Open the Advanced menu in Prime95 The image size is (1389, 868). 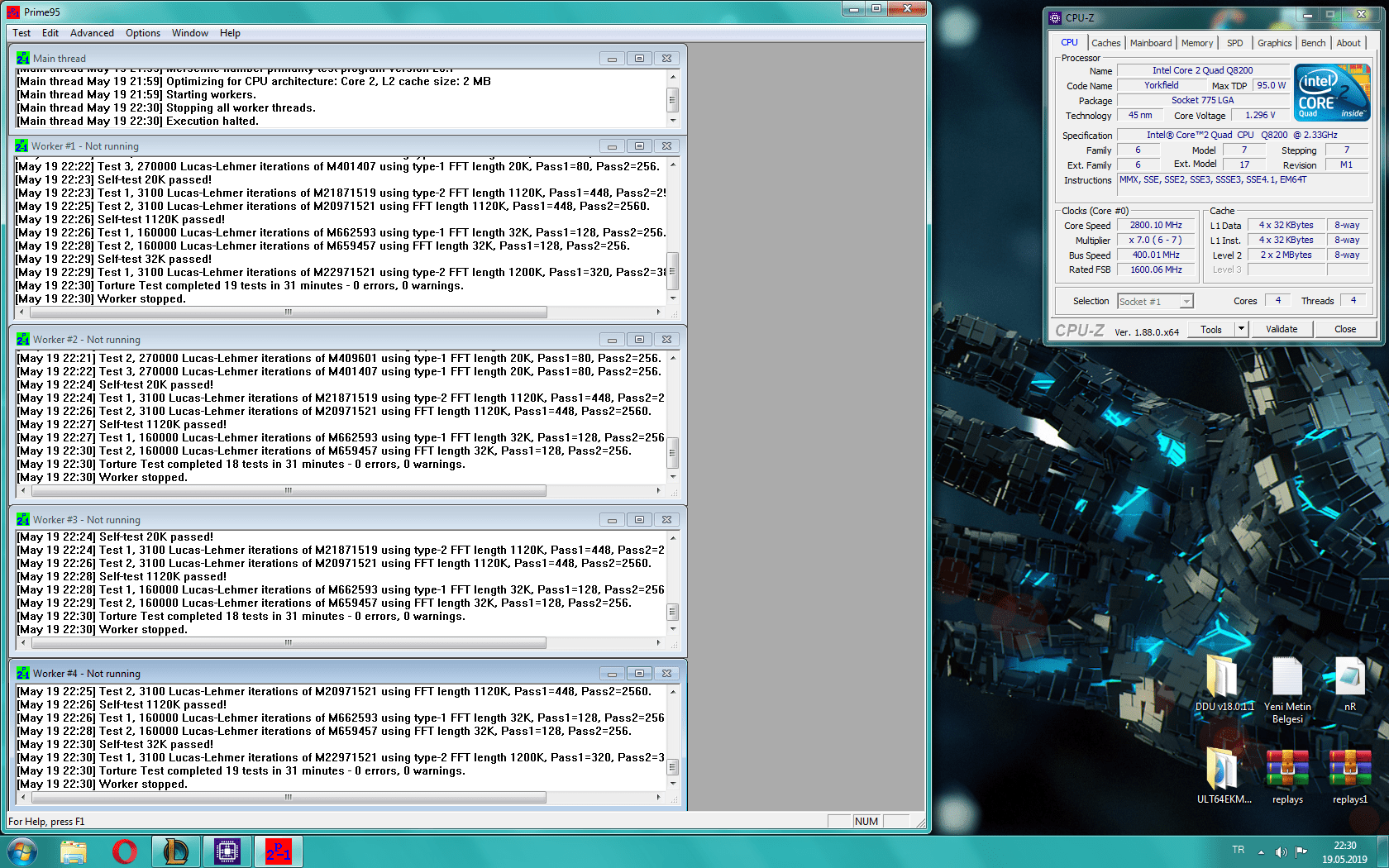click(x=92, y=33)
